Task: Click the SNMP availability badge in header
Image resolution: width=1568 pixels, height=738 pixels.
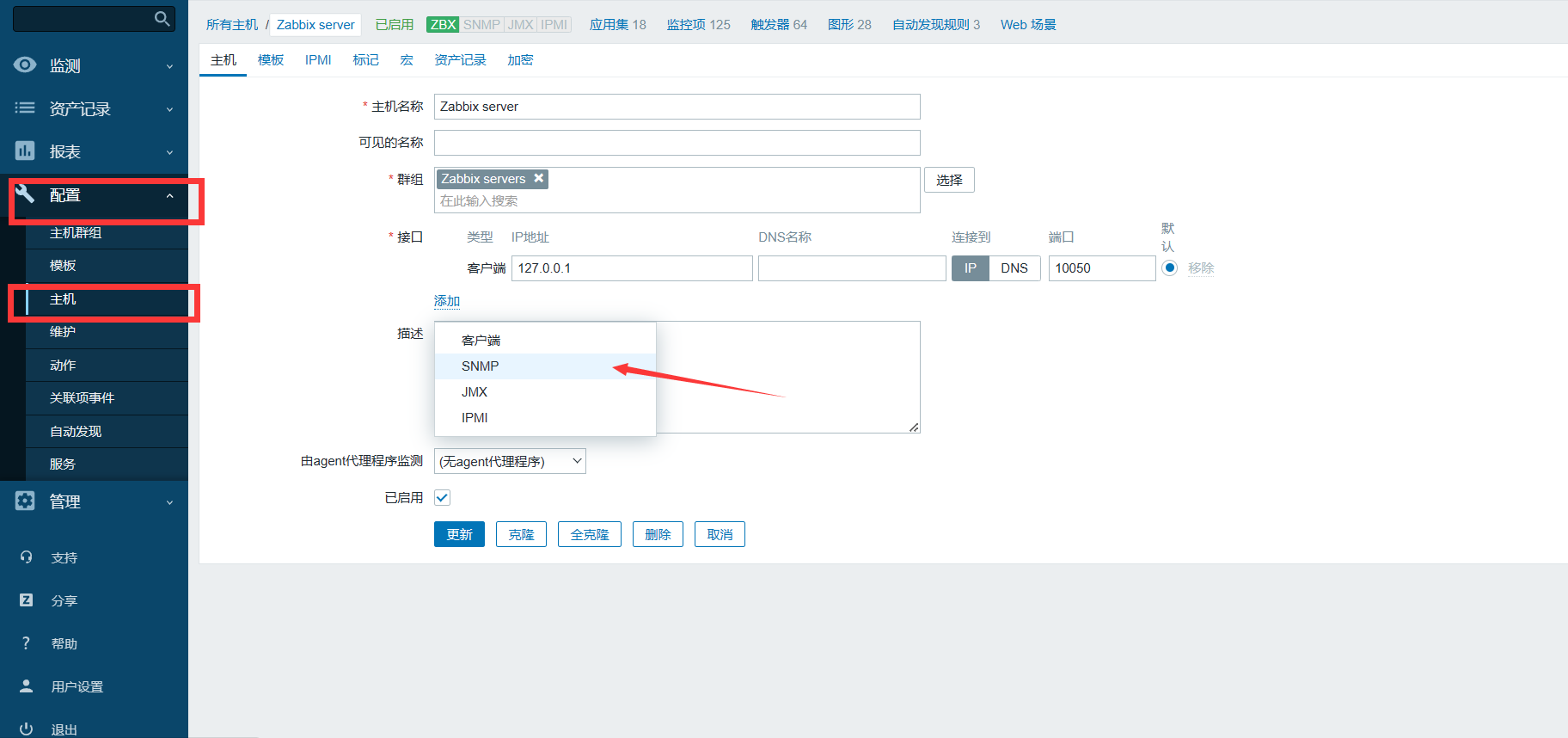Action: pos(481,24)
